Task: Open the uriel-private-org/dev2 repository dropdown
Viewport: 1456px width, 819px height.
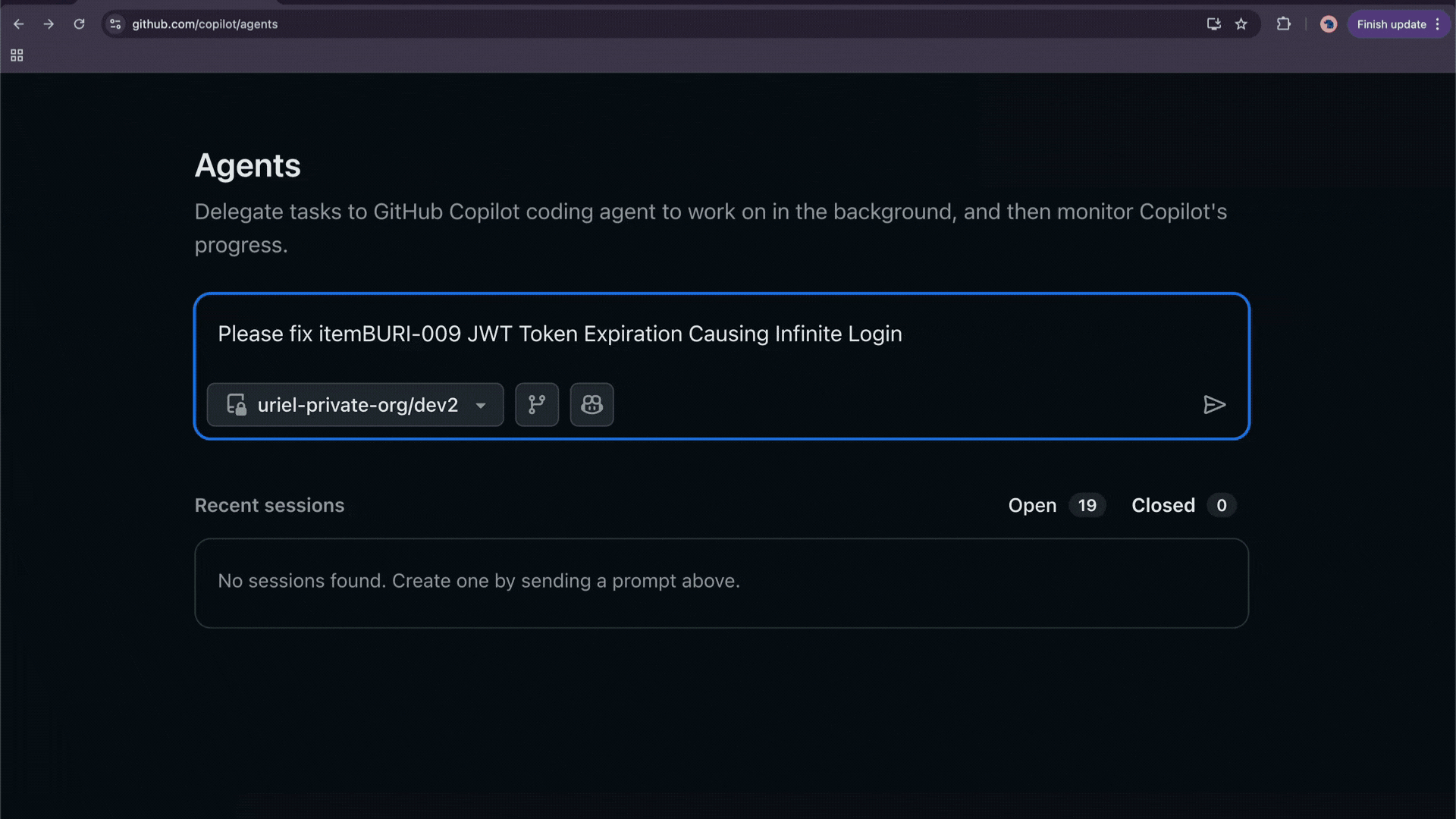Action: (355, 404)
